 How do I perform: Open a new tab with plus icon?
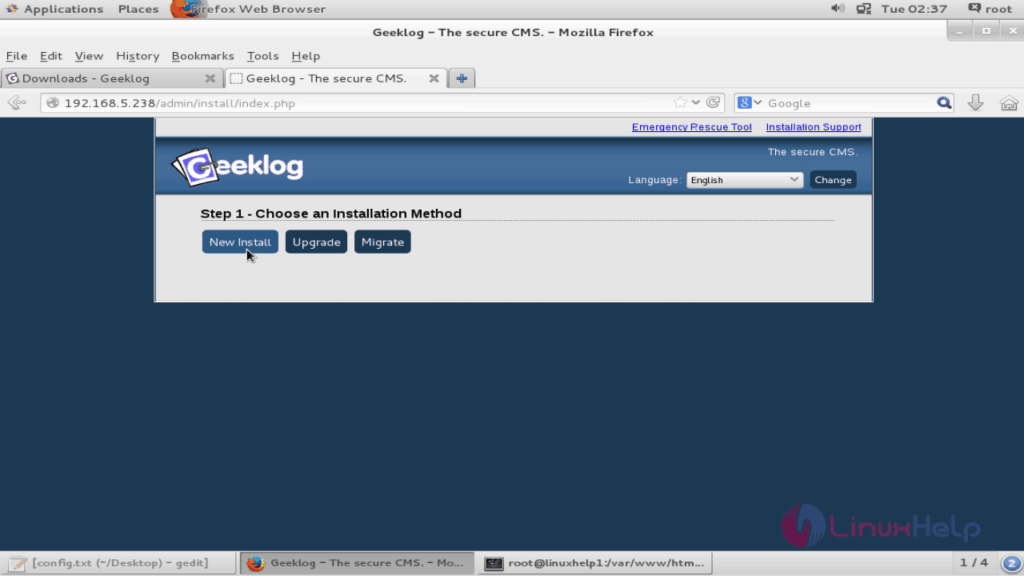tap(462, 78)
